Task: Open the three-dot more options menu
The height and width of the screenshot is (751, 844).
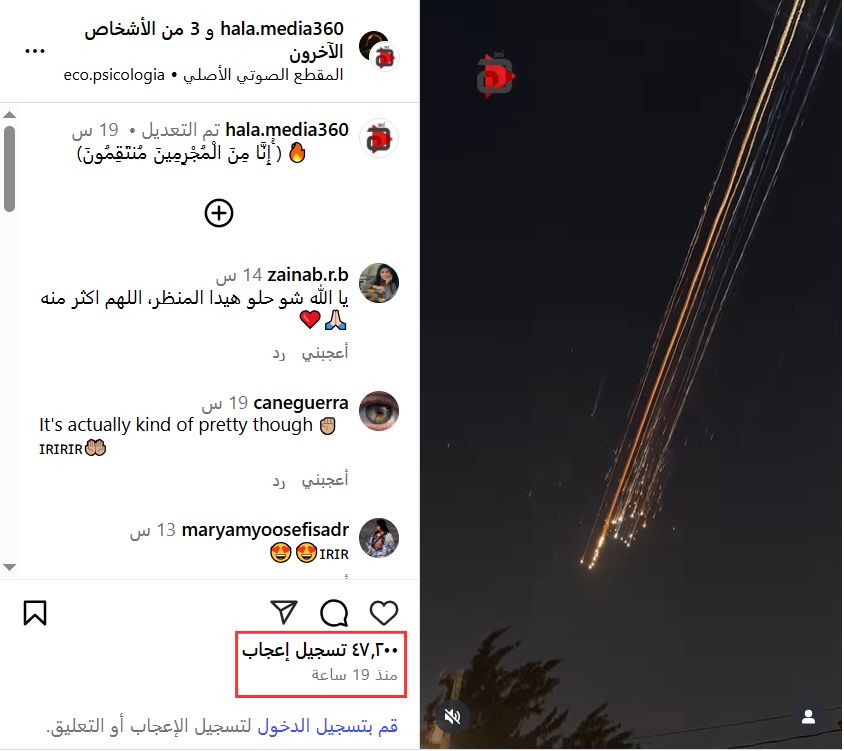Action: point(35,51)
